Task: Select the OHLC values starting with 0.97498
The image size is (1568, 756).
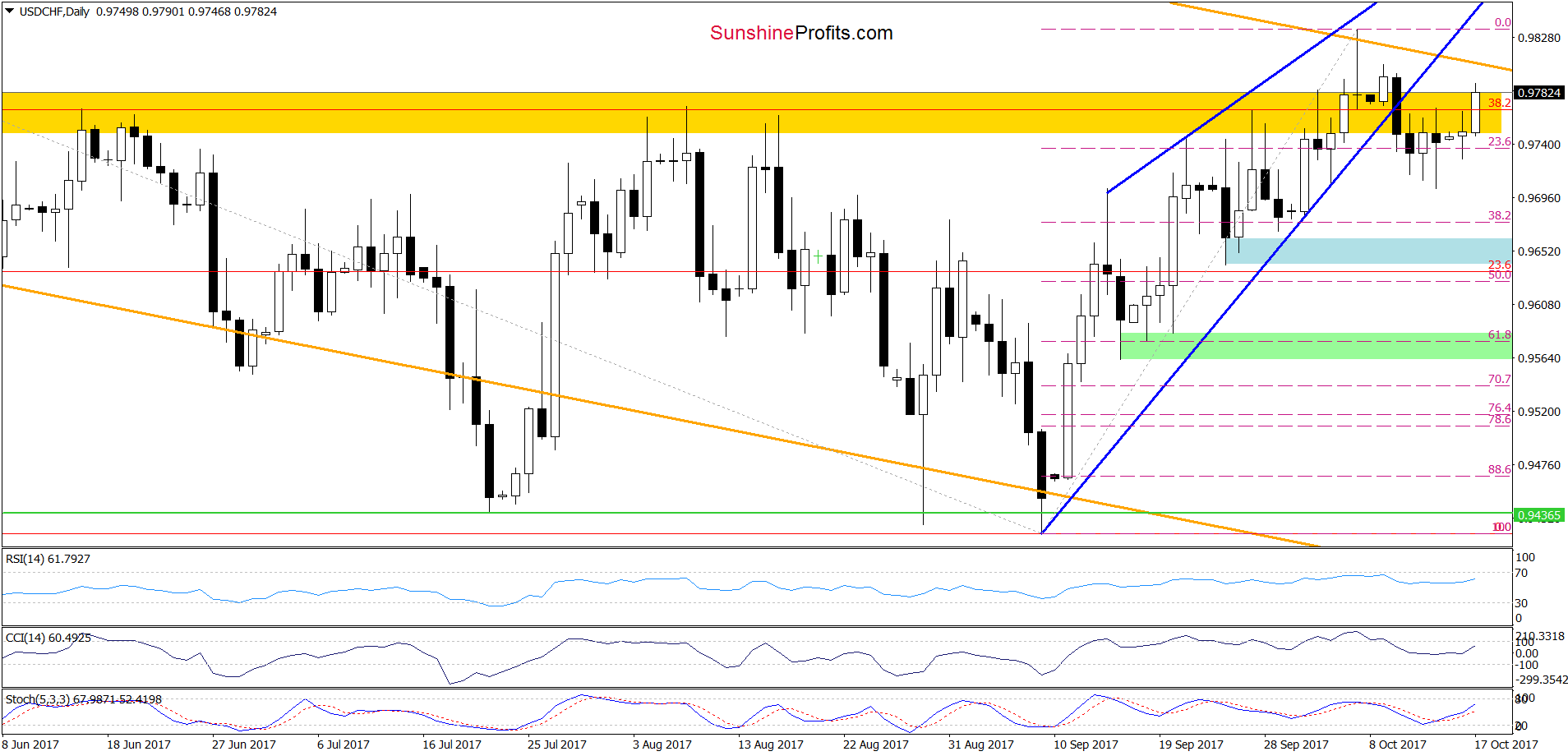Action: [x=187, y=12]
